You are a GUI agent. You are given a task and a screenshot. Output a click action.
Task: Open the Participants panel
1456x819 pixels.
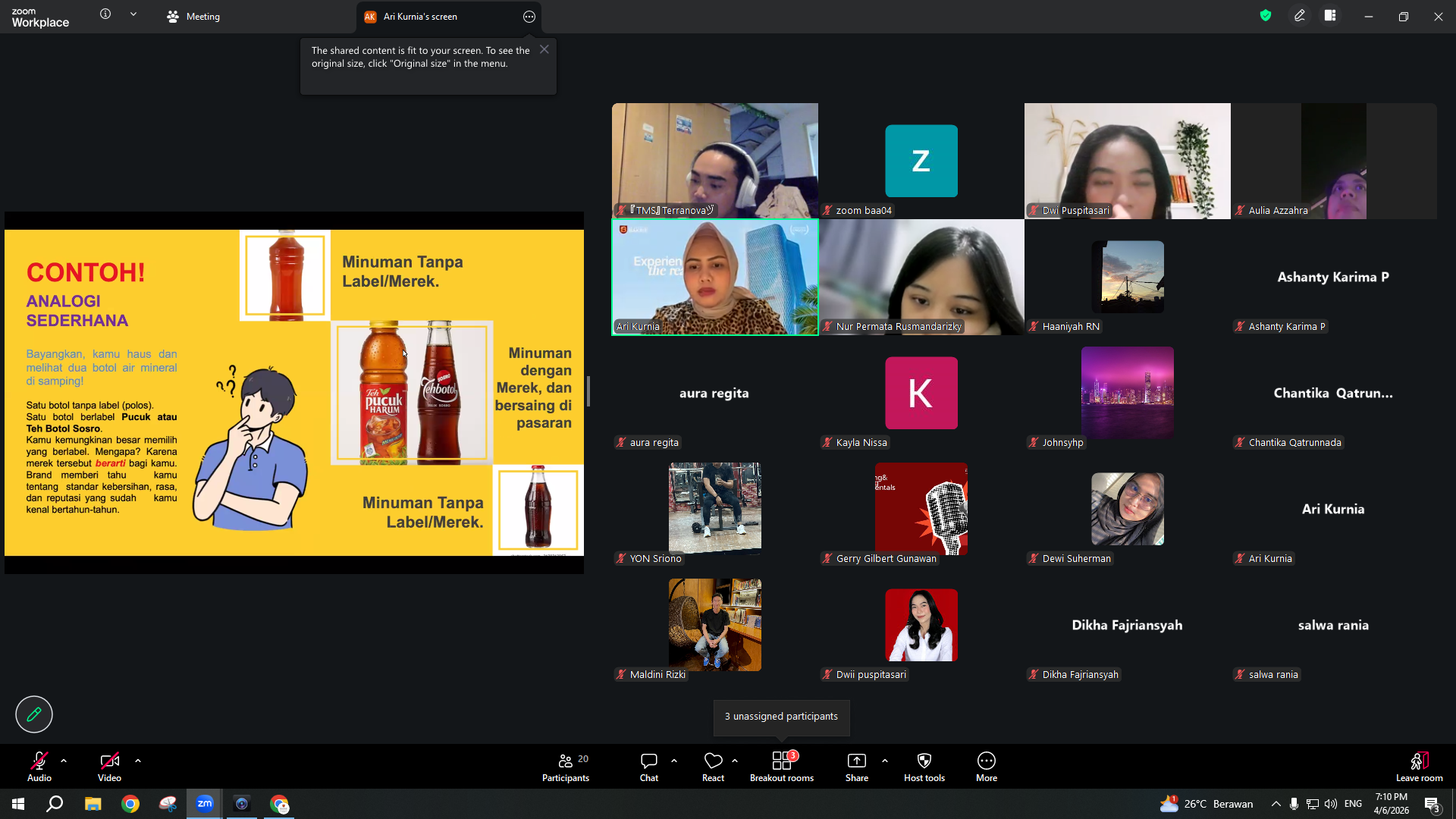tap(566, 767)
